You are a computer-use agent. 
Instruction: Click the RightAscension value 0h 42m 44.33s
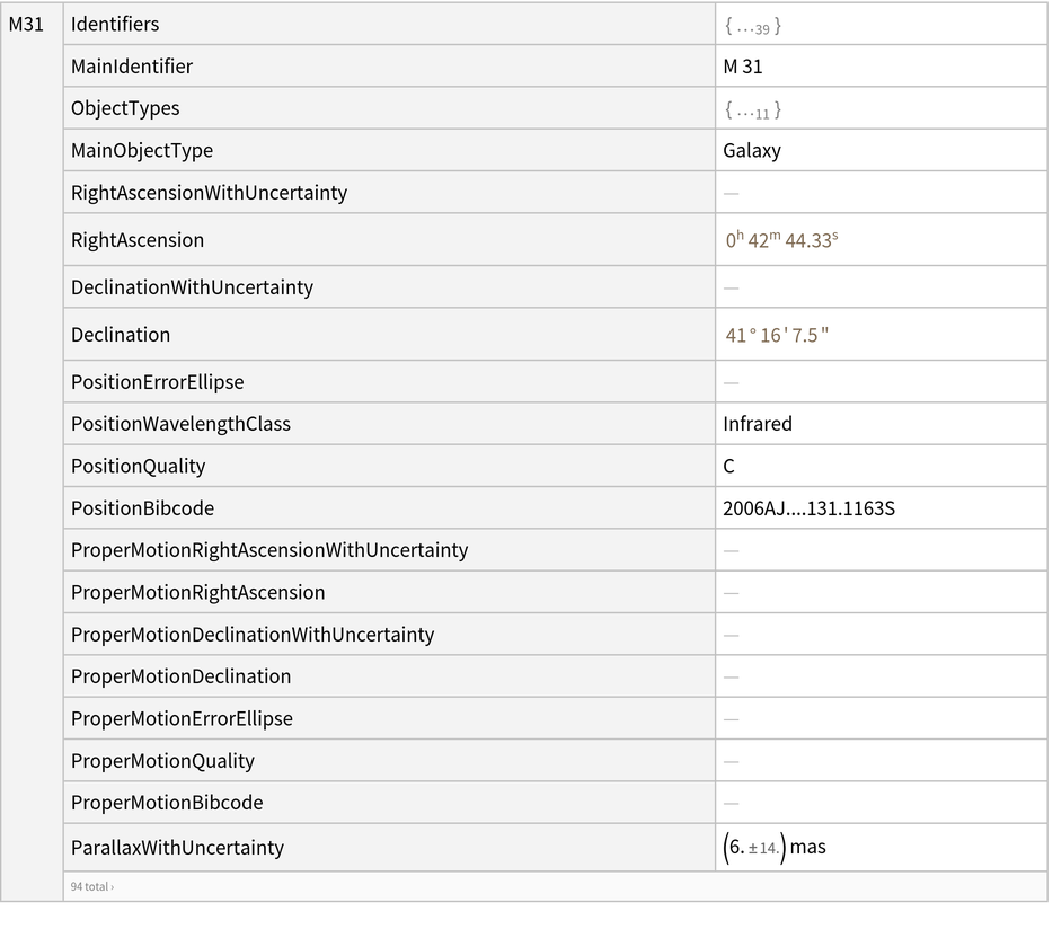(x=779, y=241)
